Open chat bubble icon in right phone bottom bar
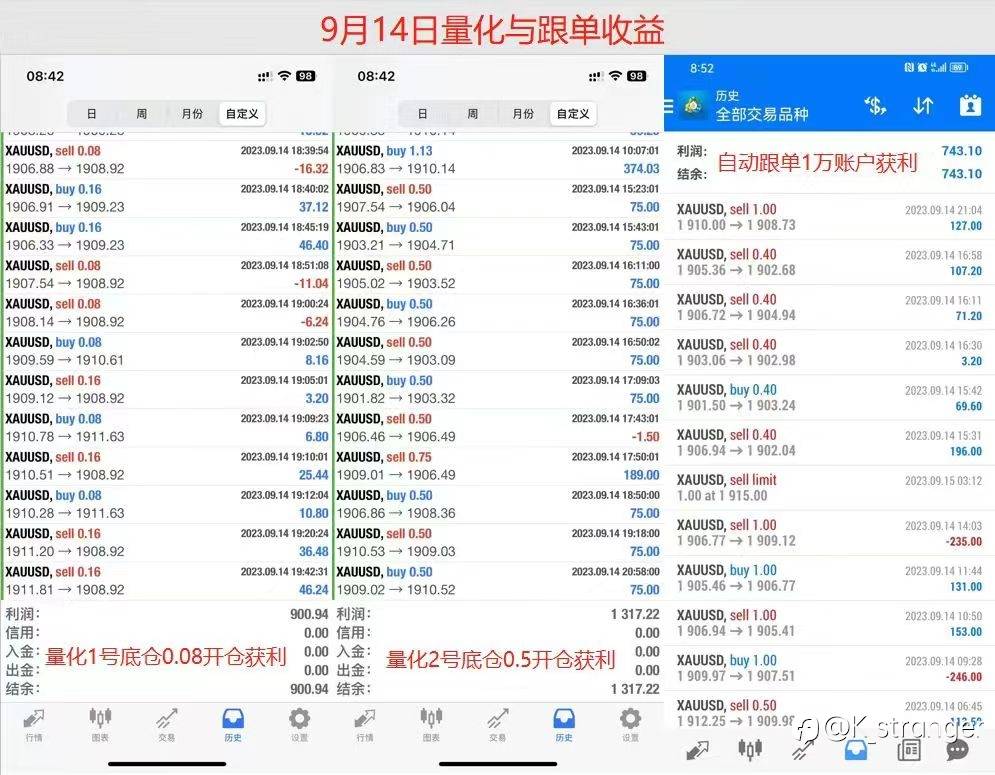The image size is (995, 775). pos(958,750)
